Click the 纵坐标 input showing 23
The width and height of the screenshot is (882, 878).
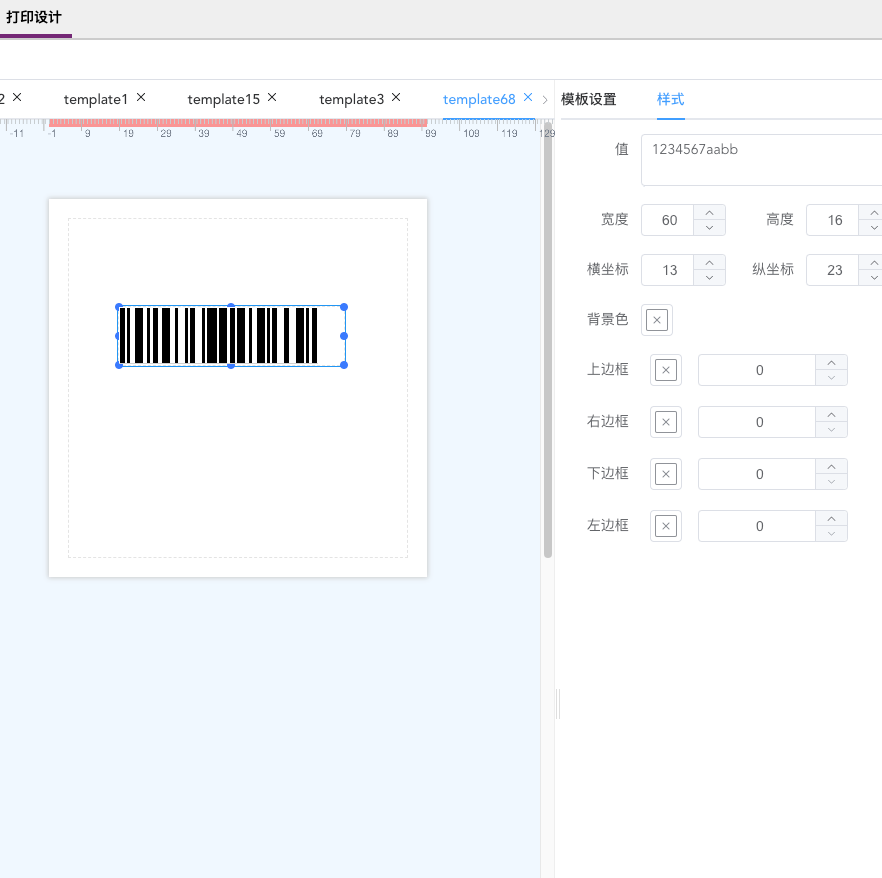pyautogui.click(x=833, y=270)
